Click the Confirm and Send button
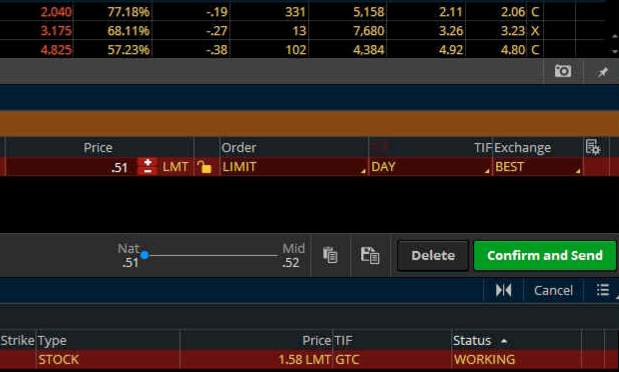 pyautogui.click(x=545, y=256)
